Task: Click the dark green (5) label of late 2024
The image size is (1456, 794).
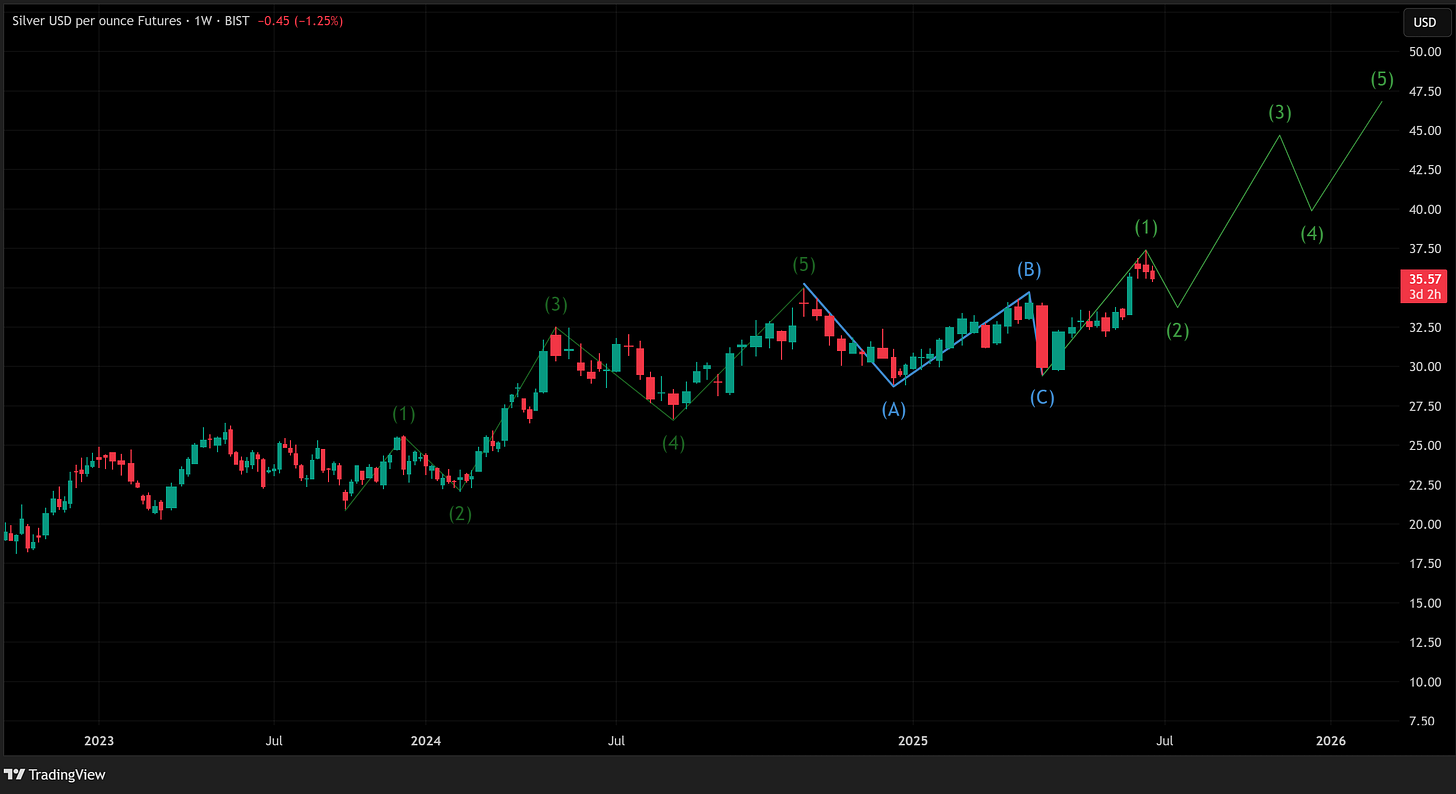Action: click(804, 265)
